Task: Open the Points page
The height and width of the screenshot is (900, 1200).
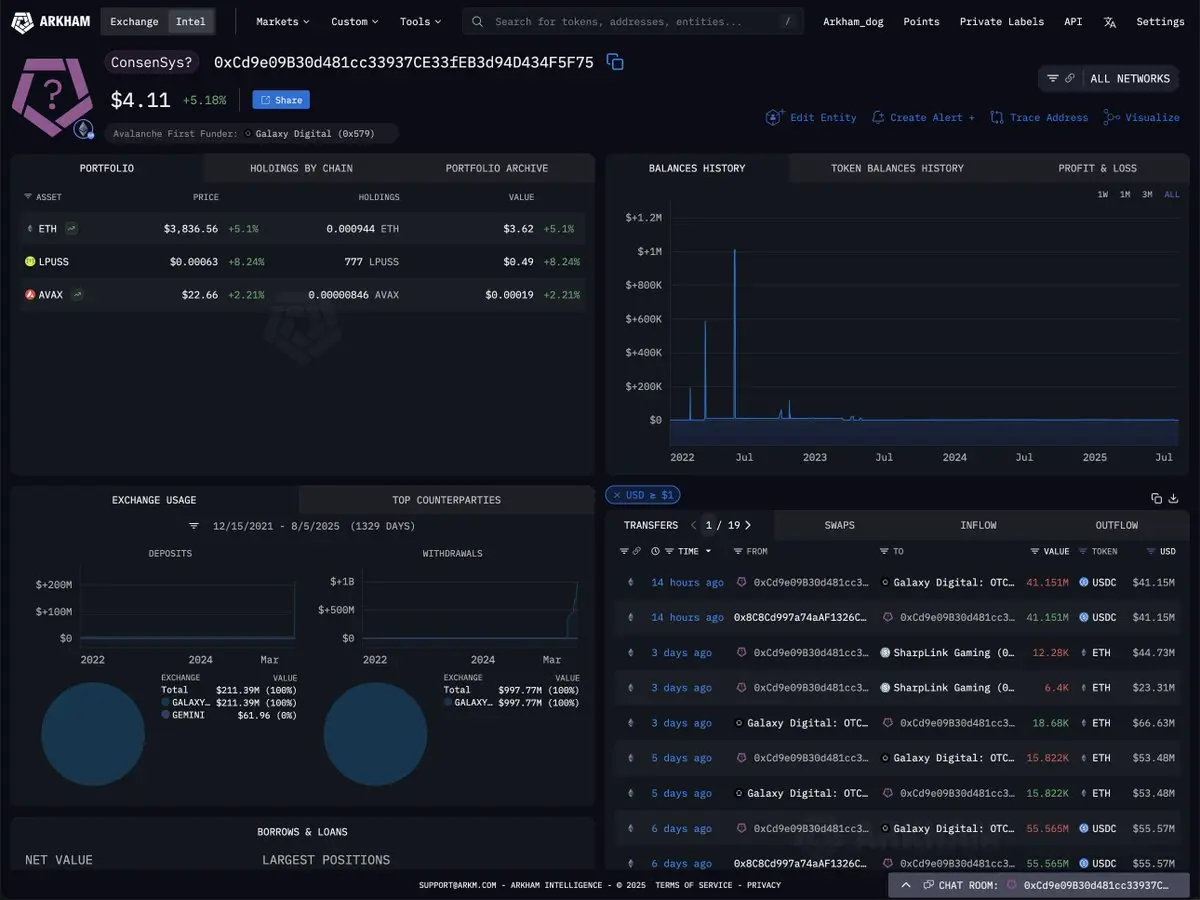Action: pos(921,21)
